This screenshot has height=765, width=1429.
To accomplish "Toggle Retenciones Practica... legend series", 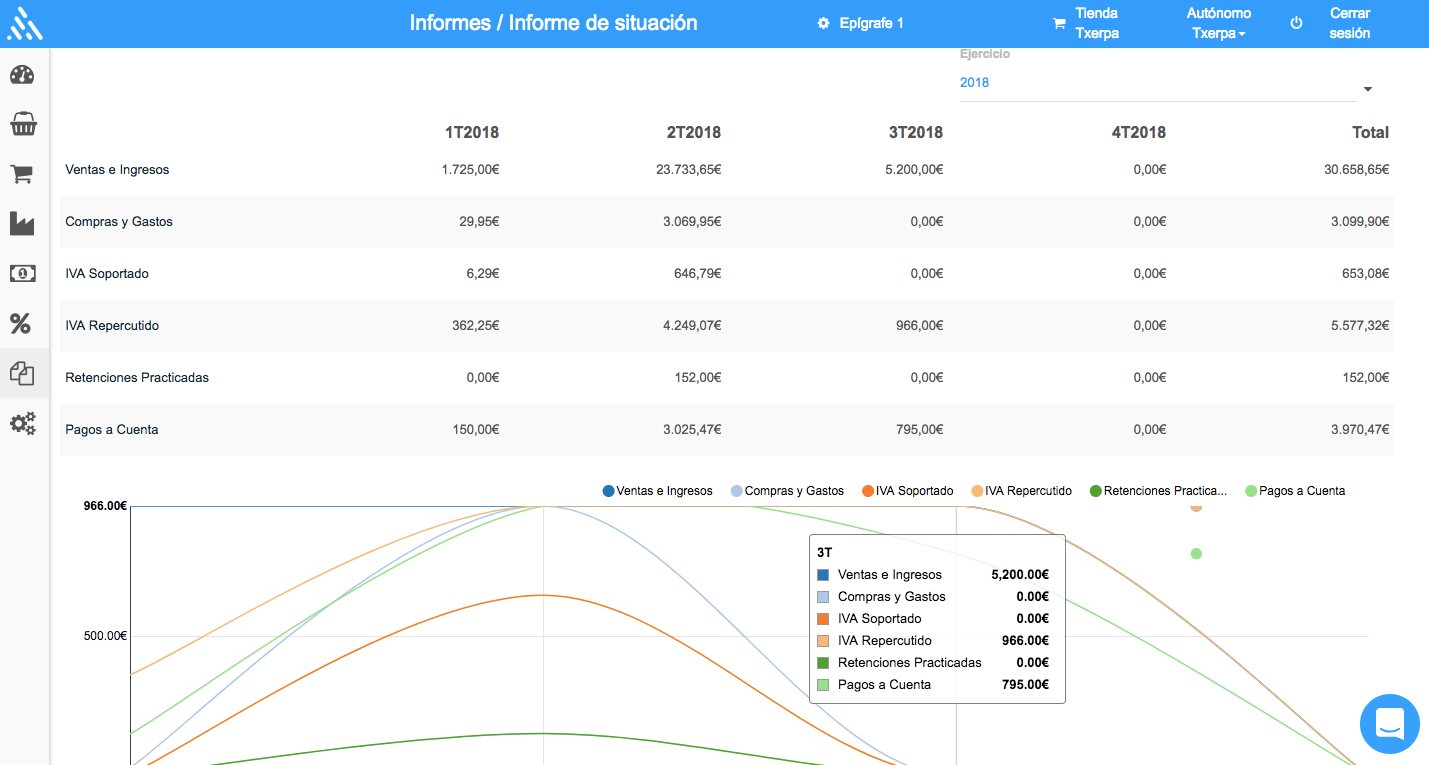I will [x=1158, y=491].
